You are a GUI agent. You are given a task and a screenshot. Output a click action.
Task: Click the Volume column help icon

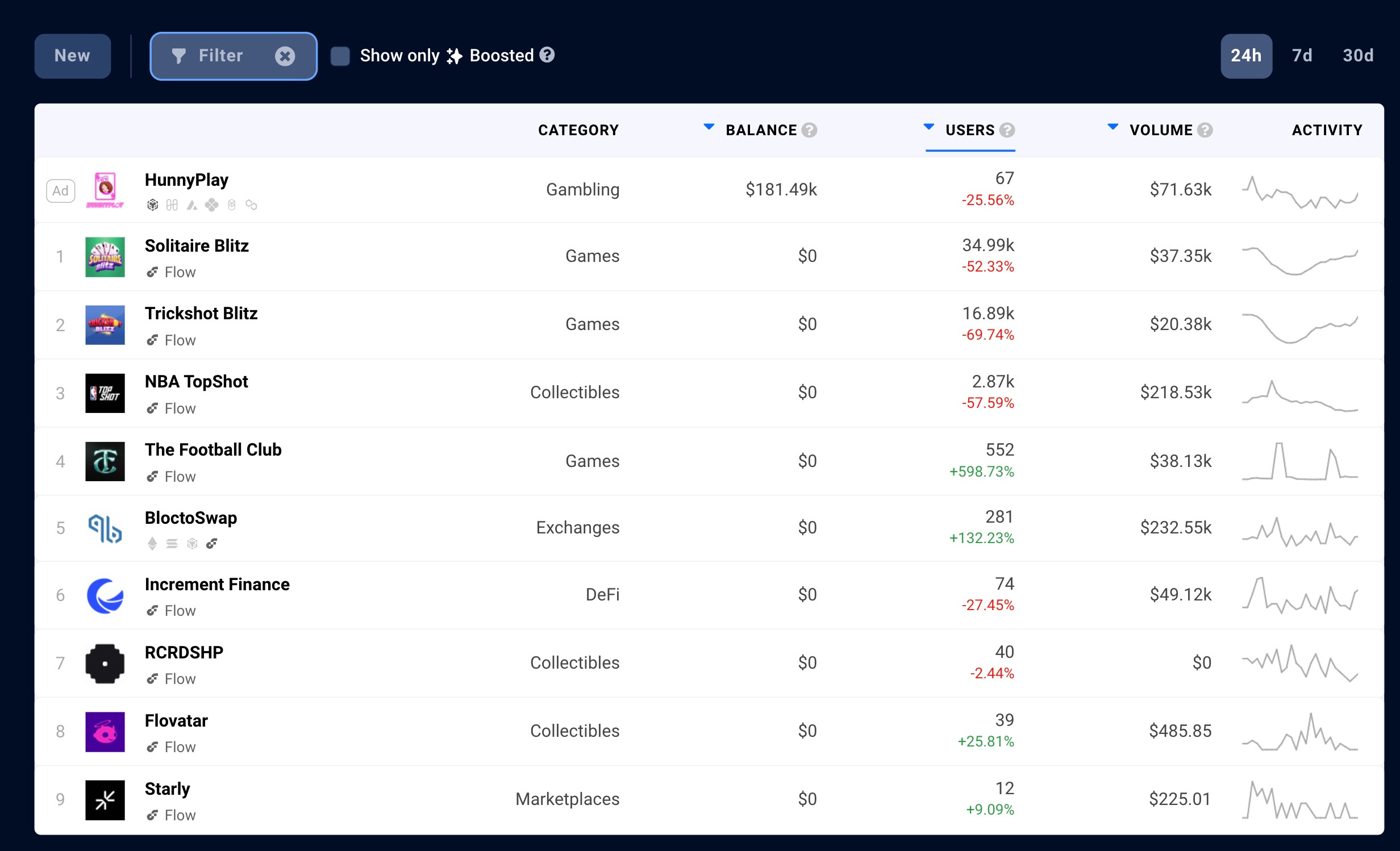click(x=1205, y=130)
